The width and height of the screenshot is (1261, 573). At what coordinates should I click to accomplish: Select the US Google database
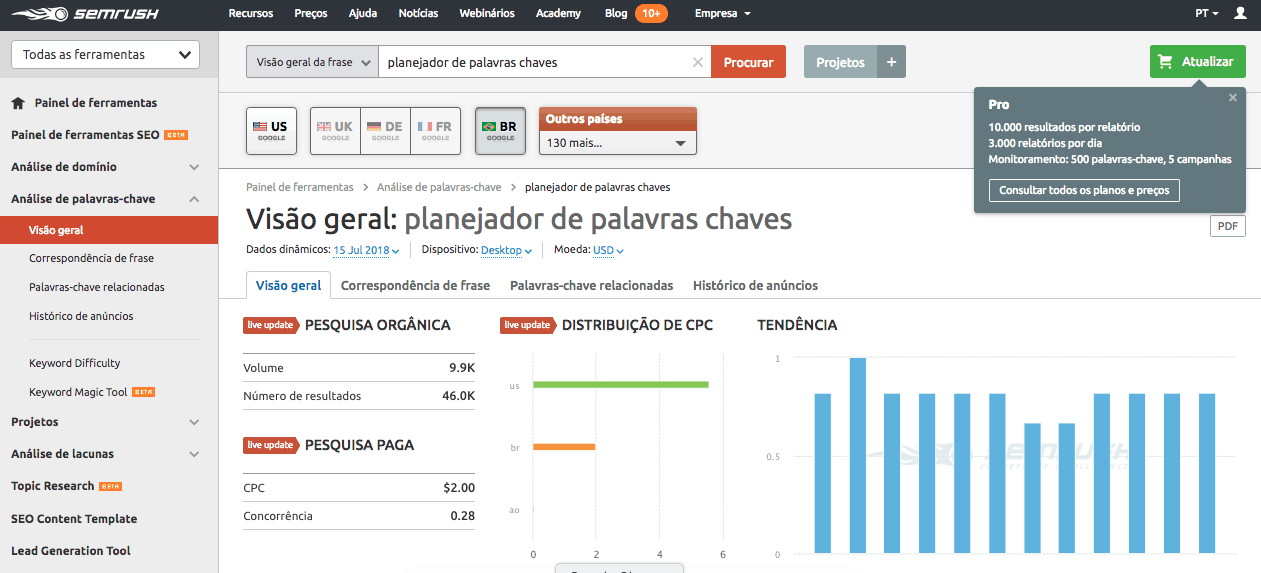pos(271,131)
